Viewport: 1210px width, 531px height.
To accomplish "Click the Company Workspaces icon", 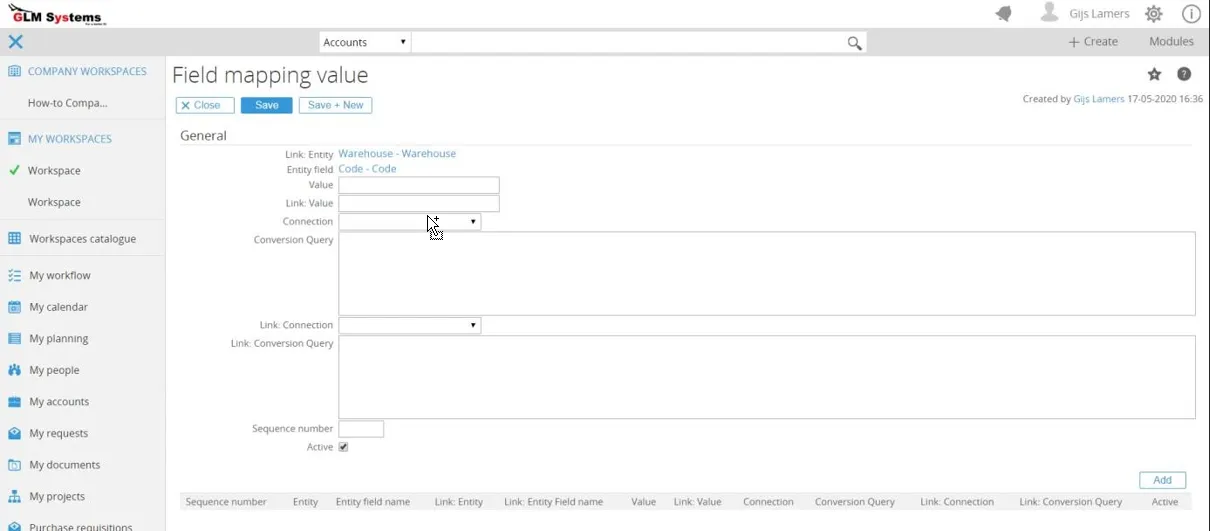I will tap(14, 71).
